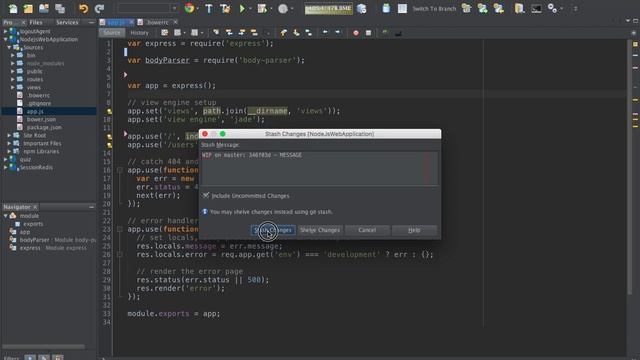Expand the Site Root node

(9, 135)
